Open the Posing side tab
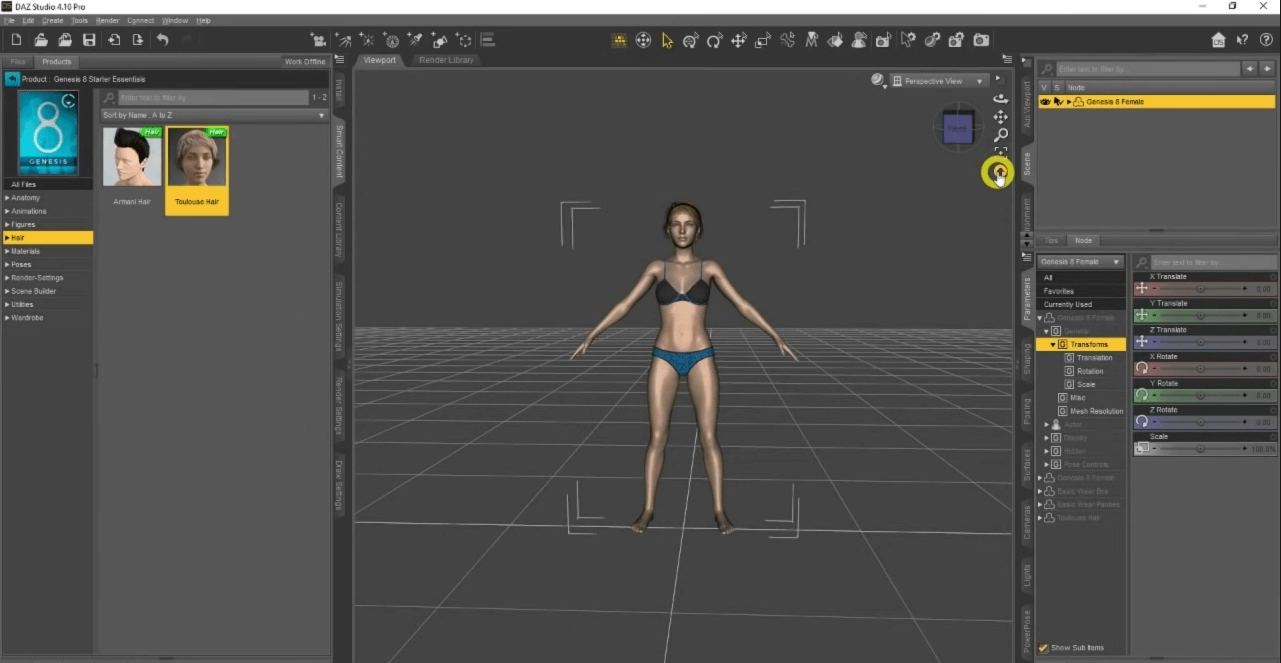The image size is (1281, 663). click(x=1027, y=411)
